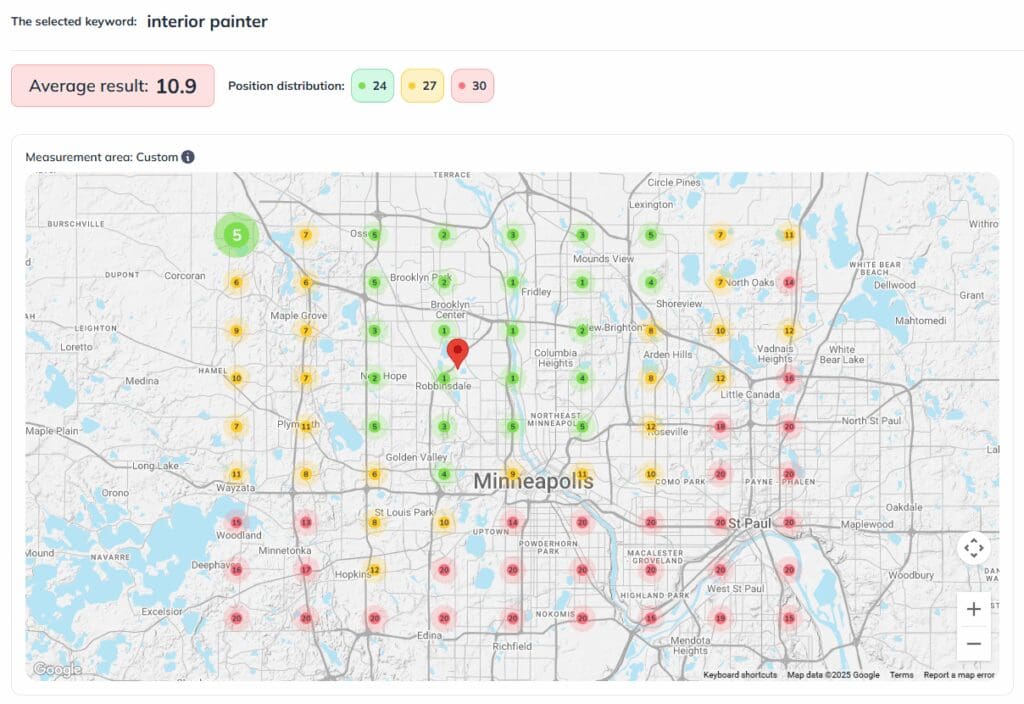The height and width of the screenshot is (704, 1024).
Task: Click the Average result 10.9 box
Action: point(112,86)
